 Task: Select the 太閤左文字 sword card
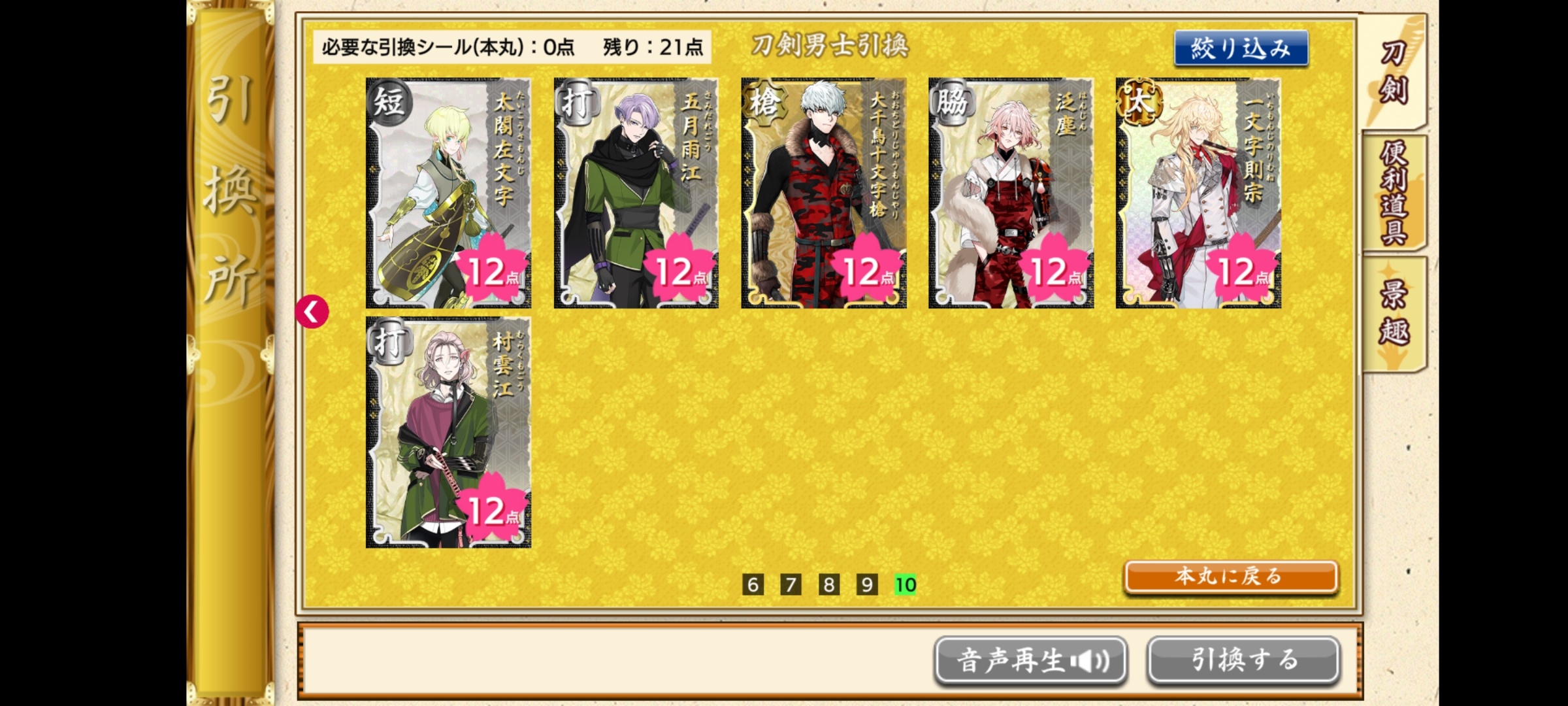point(448,193)
